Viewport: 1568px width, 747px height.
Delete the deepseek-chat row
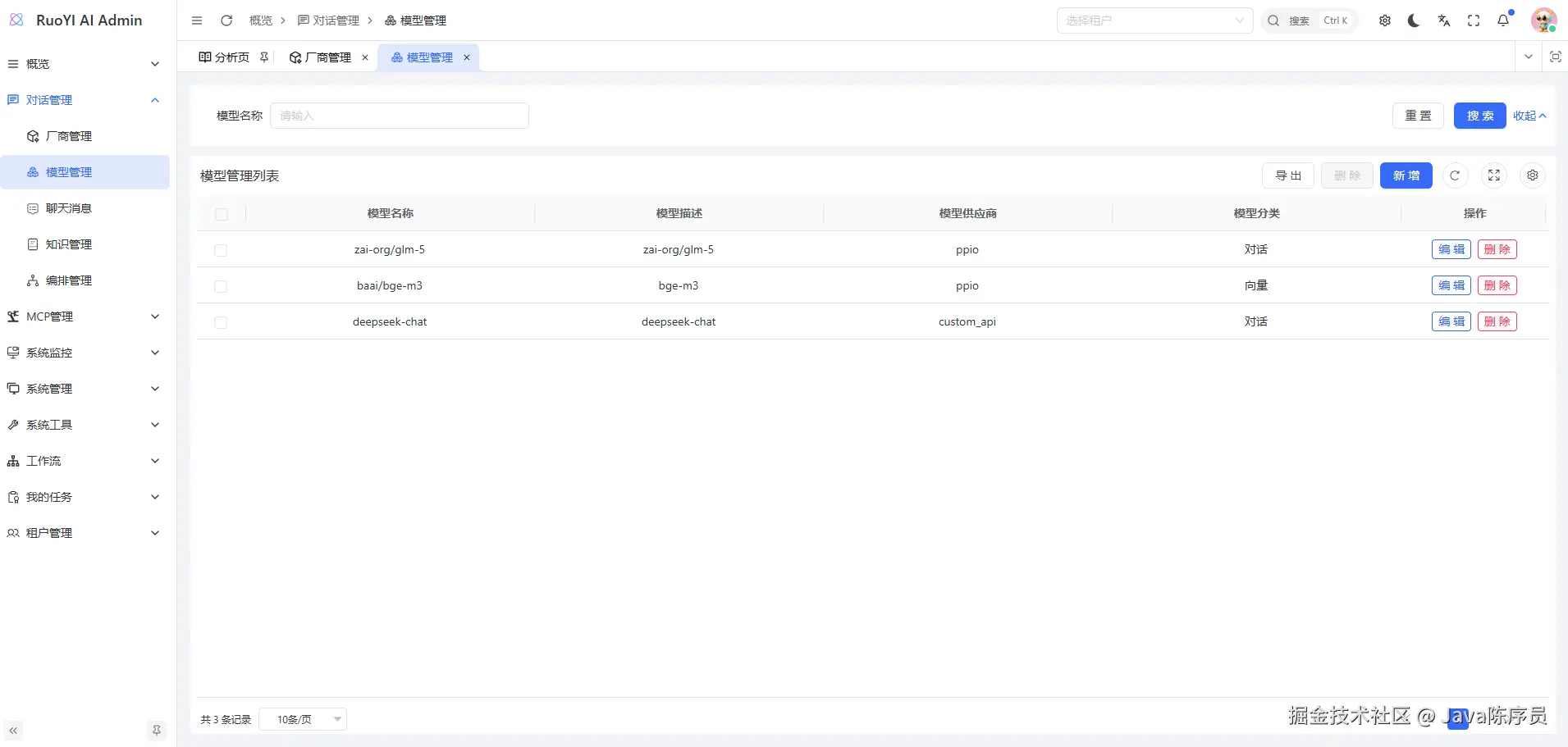1497,321
